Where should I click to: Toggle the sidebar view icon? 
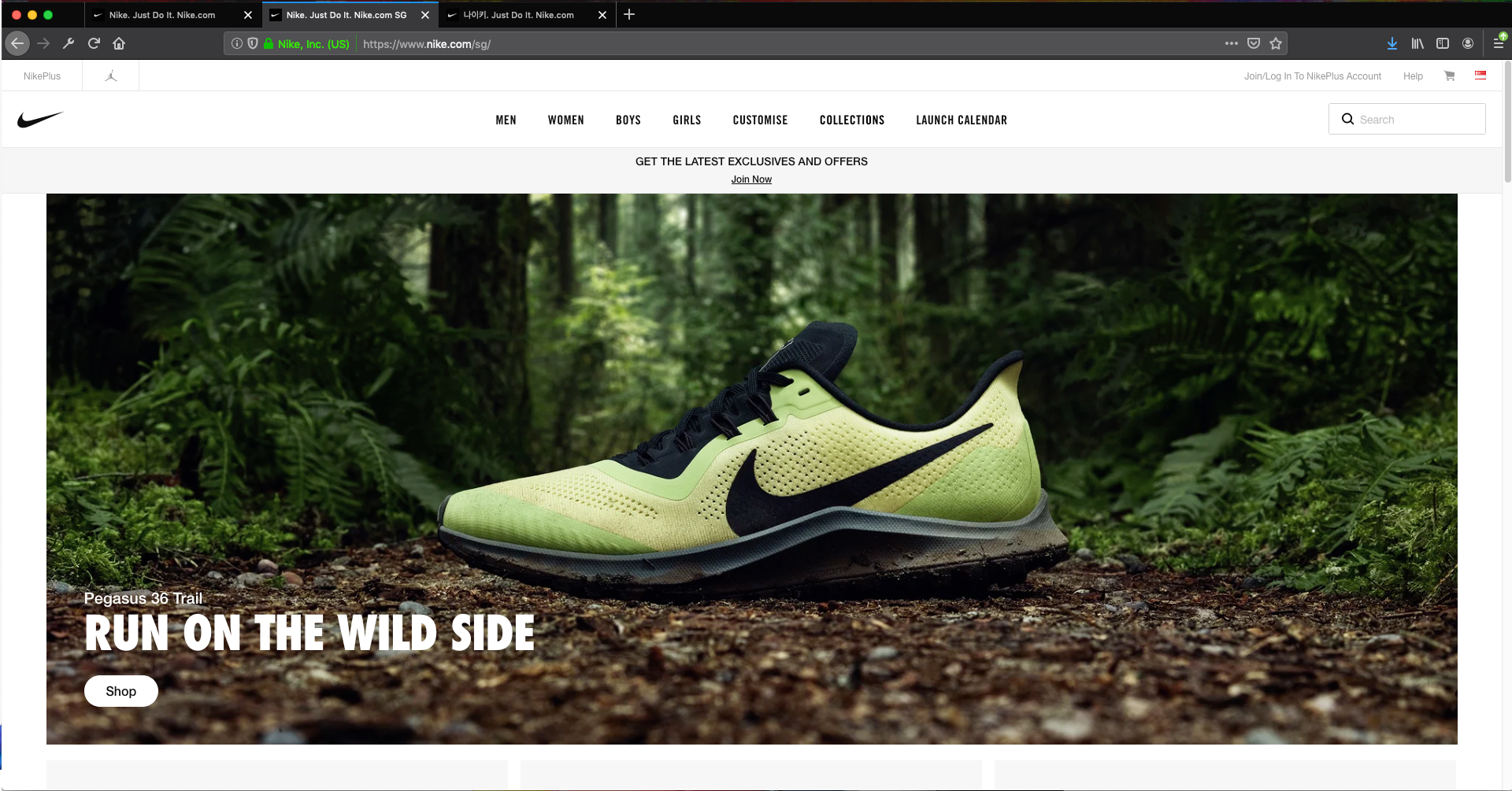1443,43
